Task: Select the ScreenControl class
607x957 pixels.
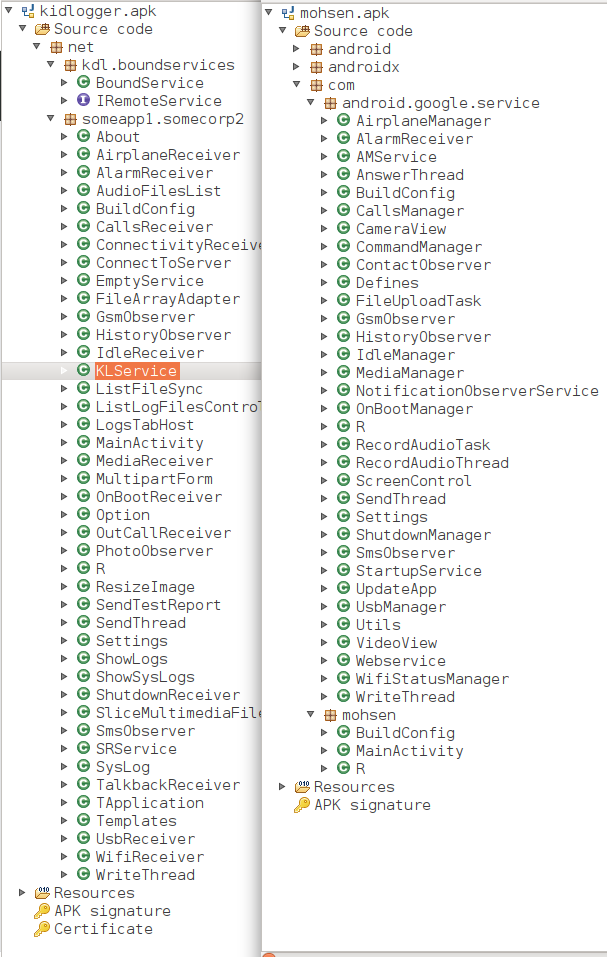Action: pyautogui.click(x=414, y=481)
